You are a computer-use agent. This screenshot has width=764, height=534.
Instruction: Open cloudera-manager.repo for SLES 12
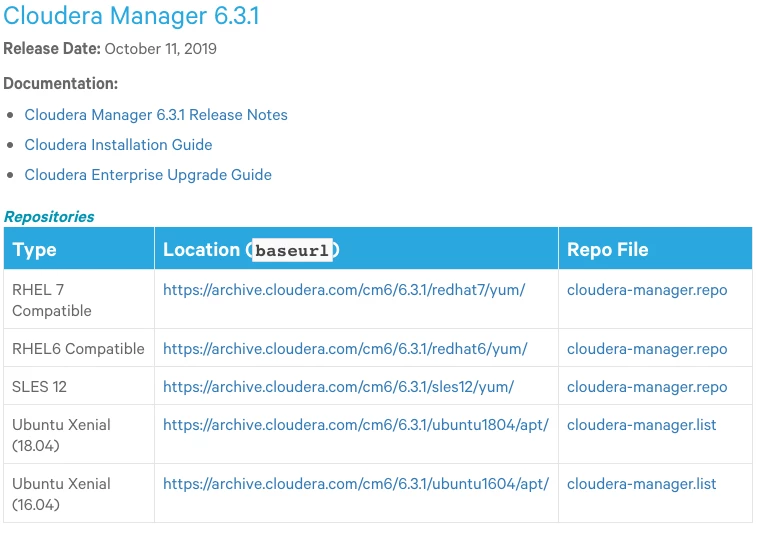(x=647, y=387)
